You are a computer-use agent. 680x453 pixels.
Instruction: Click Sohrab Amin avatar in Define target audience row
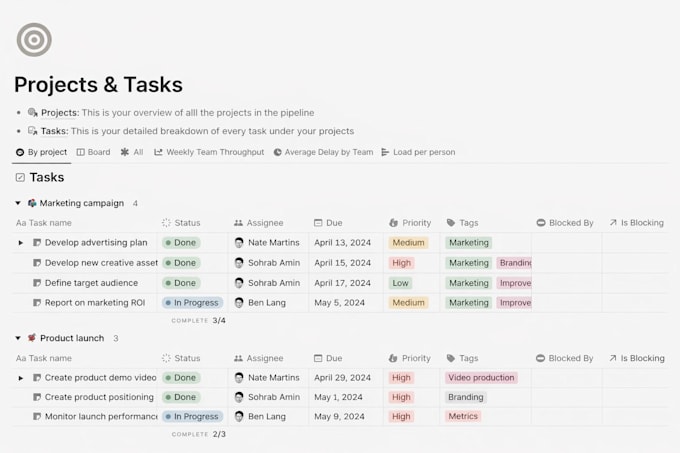coord(239,283)
